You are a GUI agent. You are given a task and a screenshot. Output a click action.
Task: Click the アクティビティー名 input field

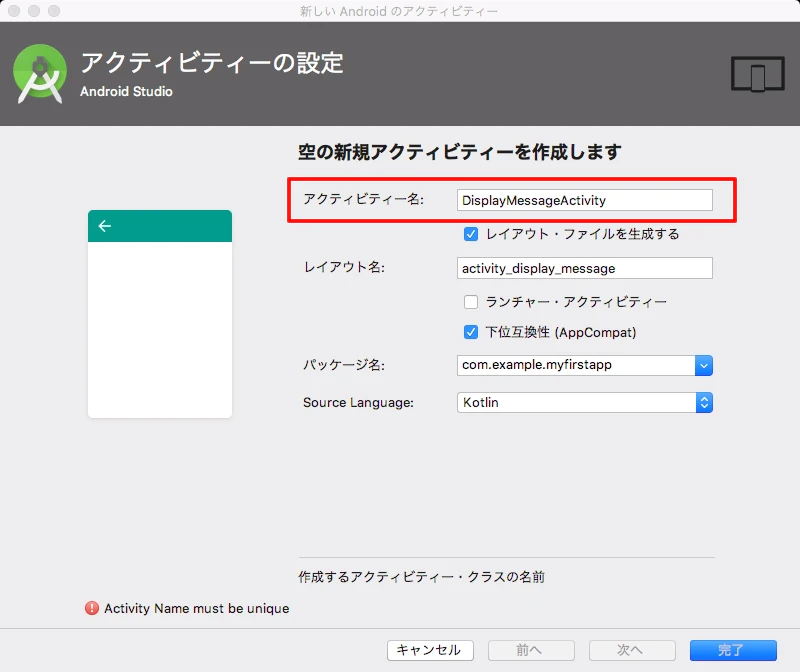click(x=585, y=200)
